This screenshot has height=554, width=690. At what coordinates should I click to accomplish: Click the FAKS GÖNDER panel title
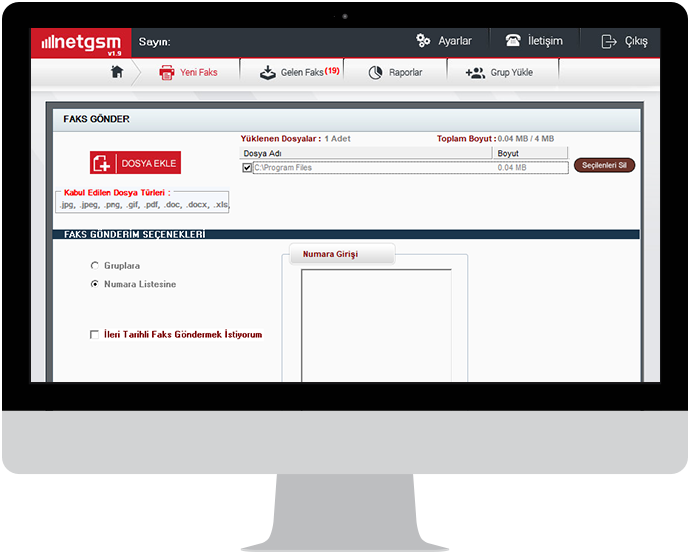[x=96, y=119]
